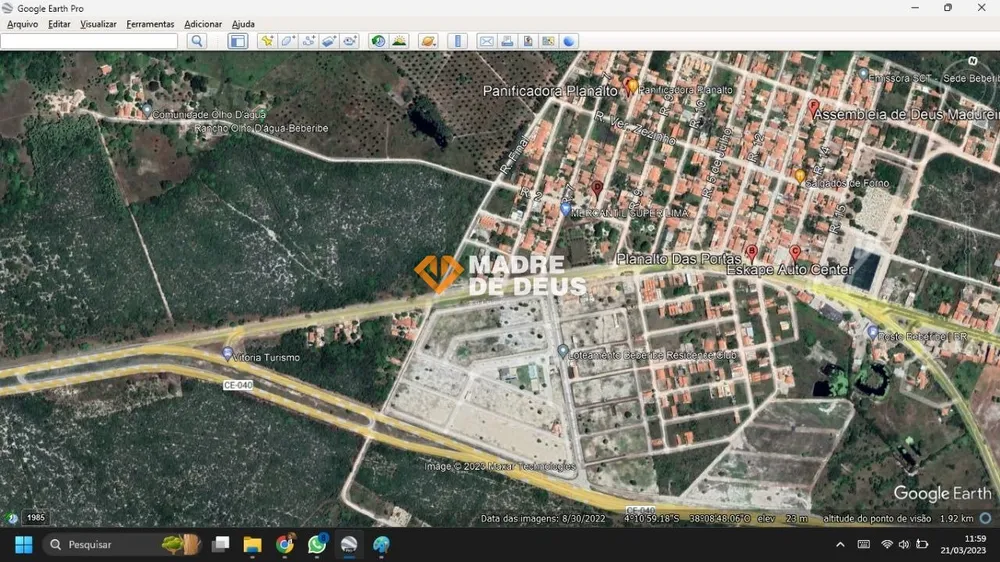This screenshot has height=562, width=1000.
Task: Click the Wi-Fi tray icon
Action: pyautogui.click(x=886, y=544)
